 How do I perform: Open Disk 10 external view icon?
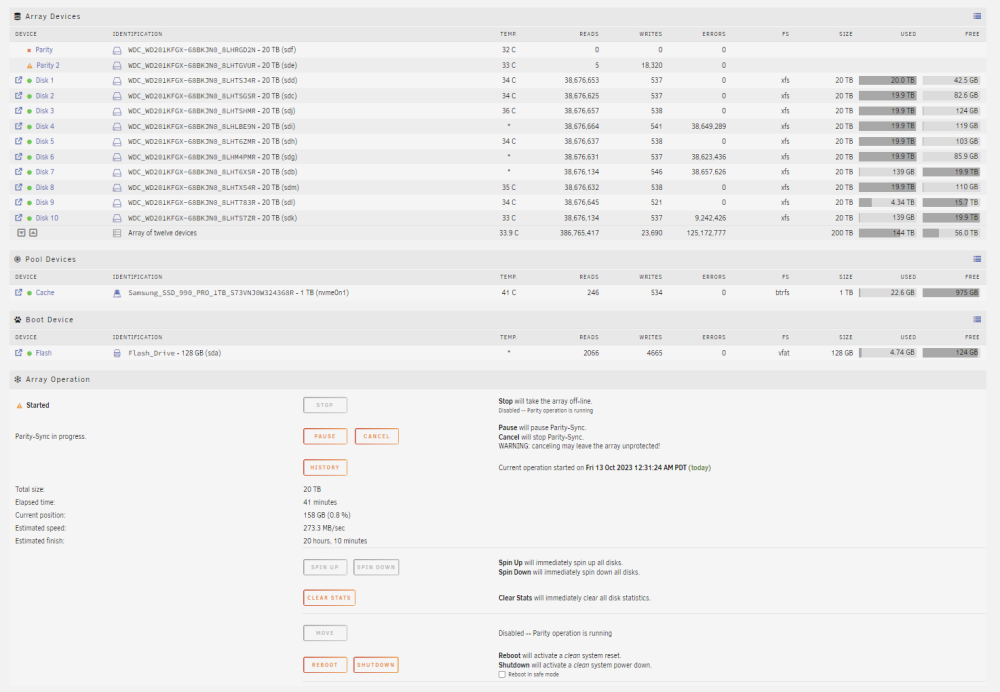(x=18, y=218)
